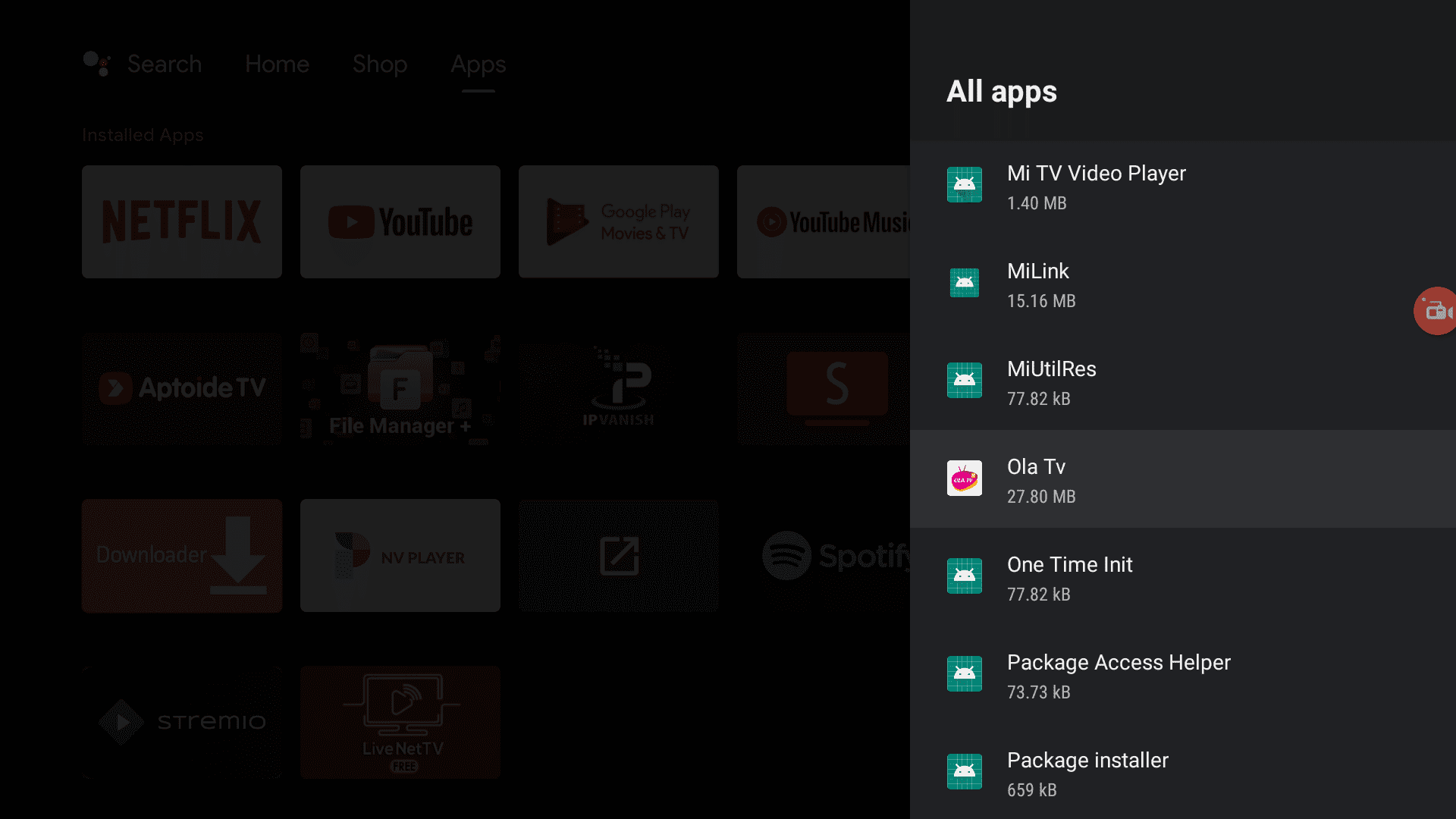Launch the Live NetTV tile
This screenshot has width=1456, height=819.
point(400,722)
